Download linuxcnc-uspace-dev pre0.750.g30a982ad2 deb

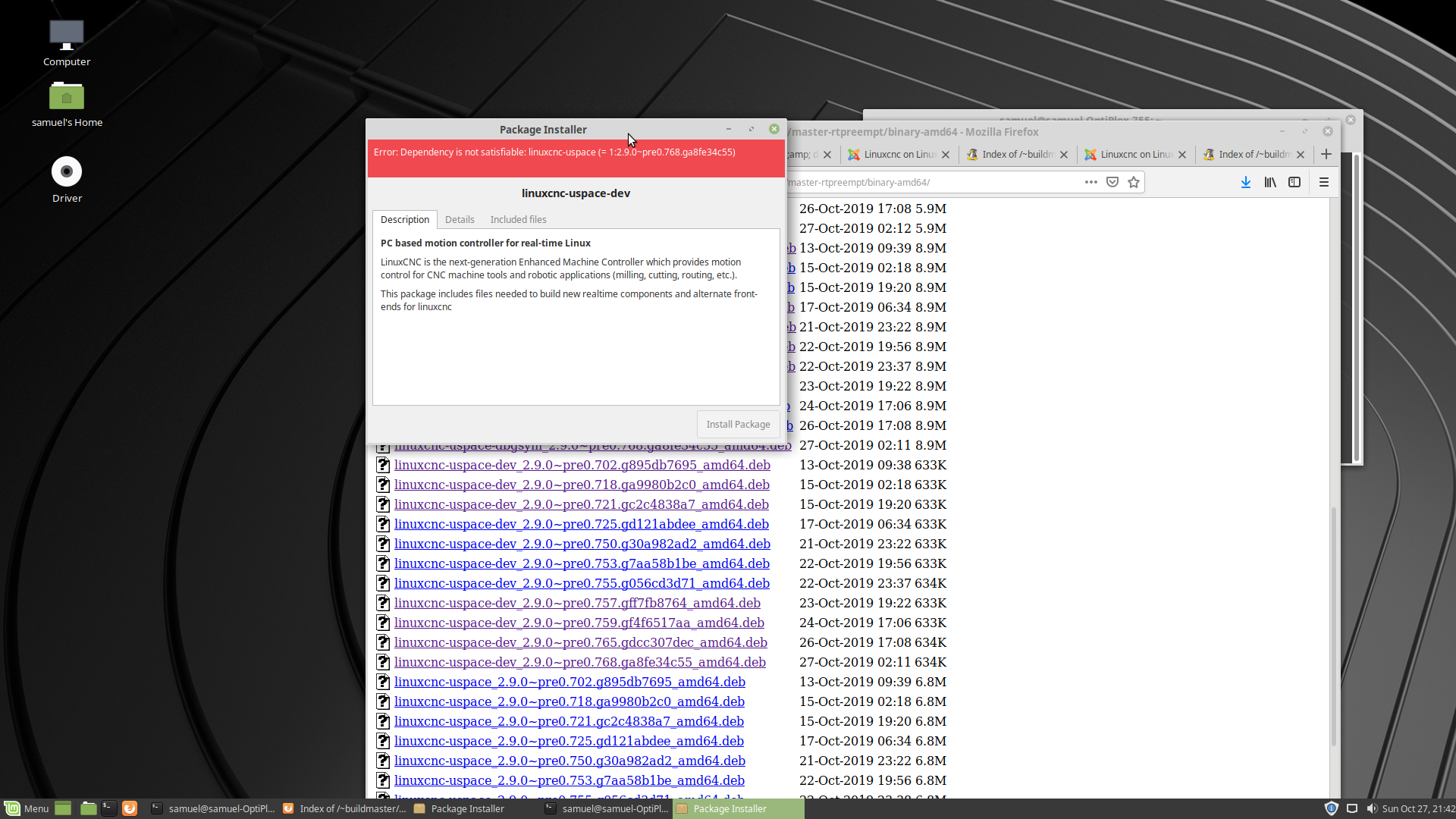tap(582, 544)
